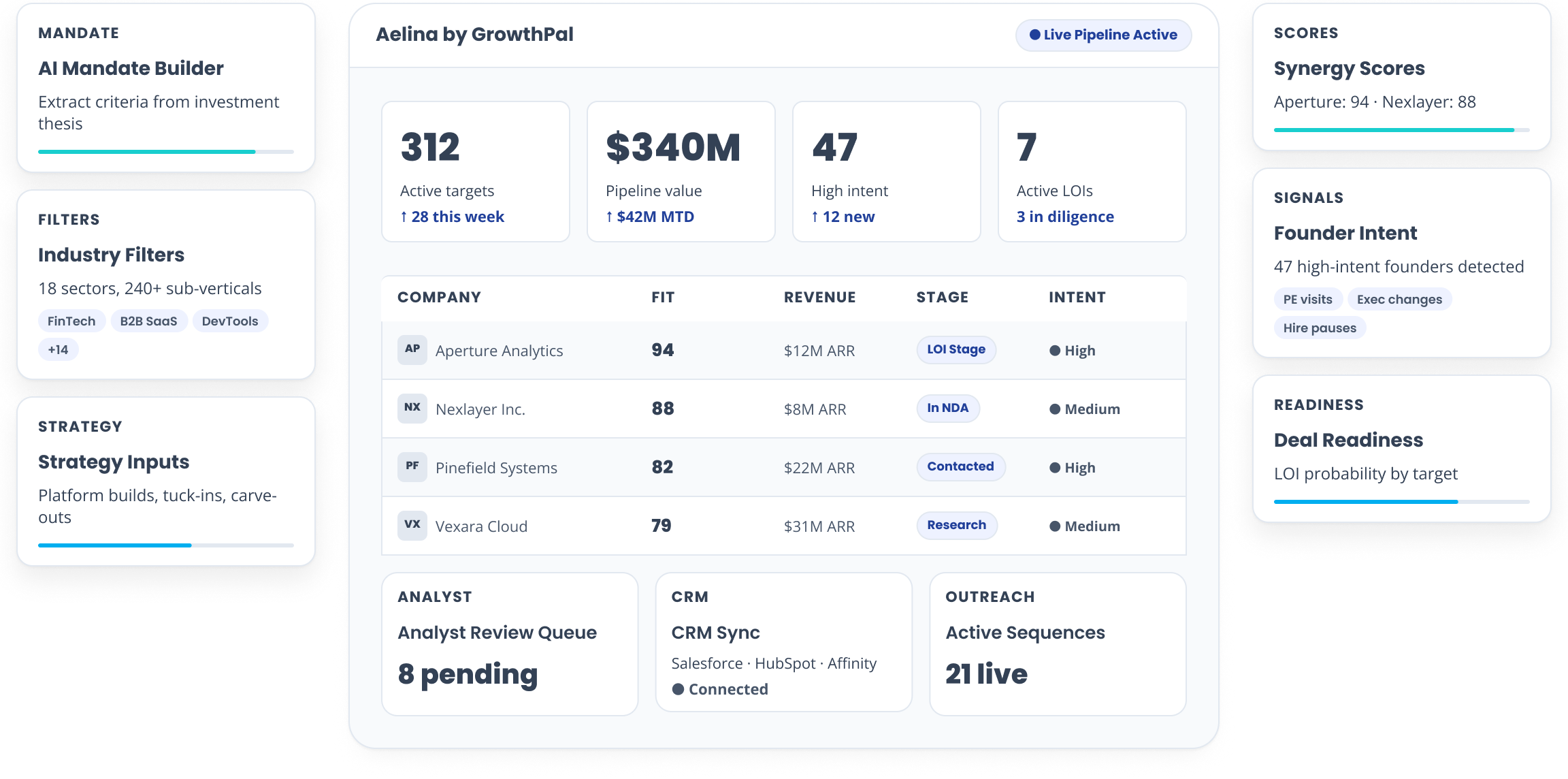Click the $31M ARR revenue value
This screenshot has height=779, width=1568.
pos(819,526)
